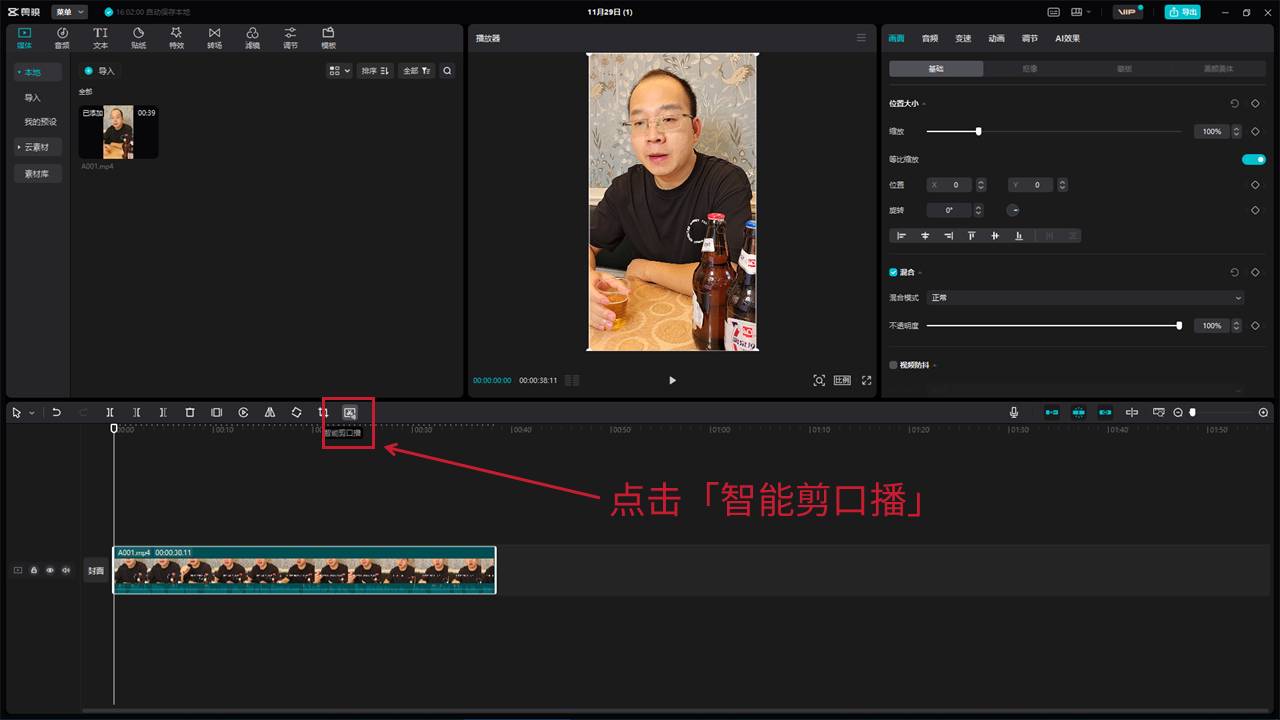This screenshot has height=720, width=1280.
Task: Select the 抠像 cutout sub-tab
Action: click(x=1030, y=69)
